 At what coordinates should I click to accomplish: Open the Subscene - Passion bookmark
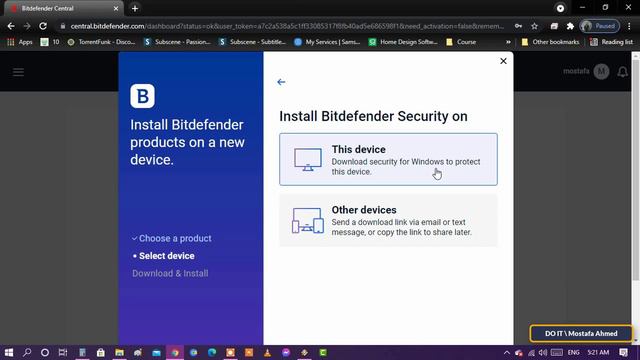tap(177, 42)
